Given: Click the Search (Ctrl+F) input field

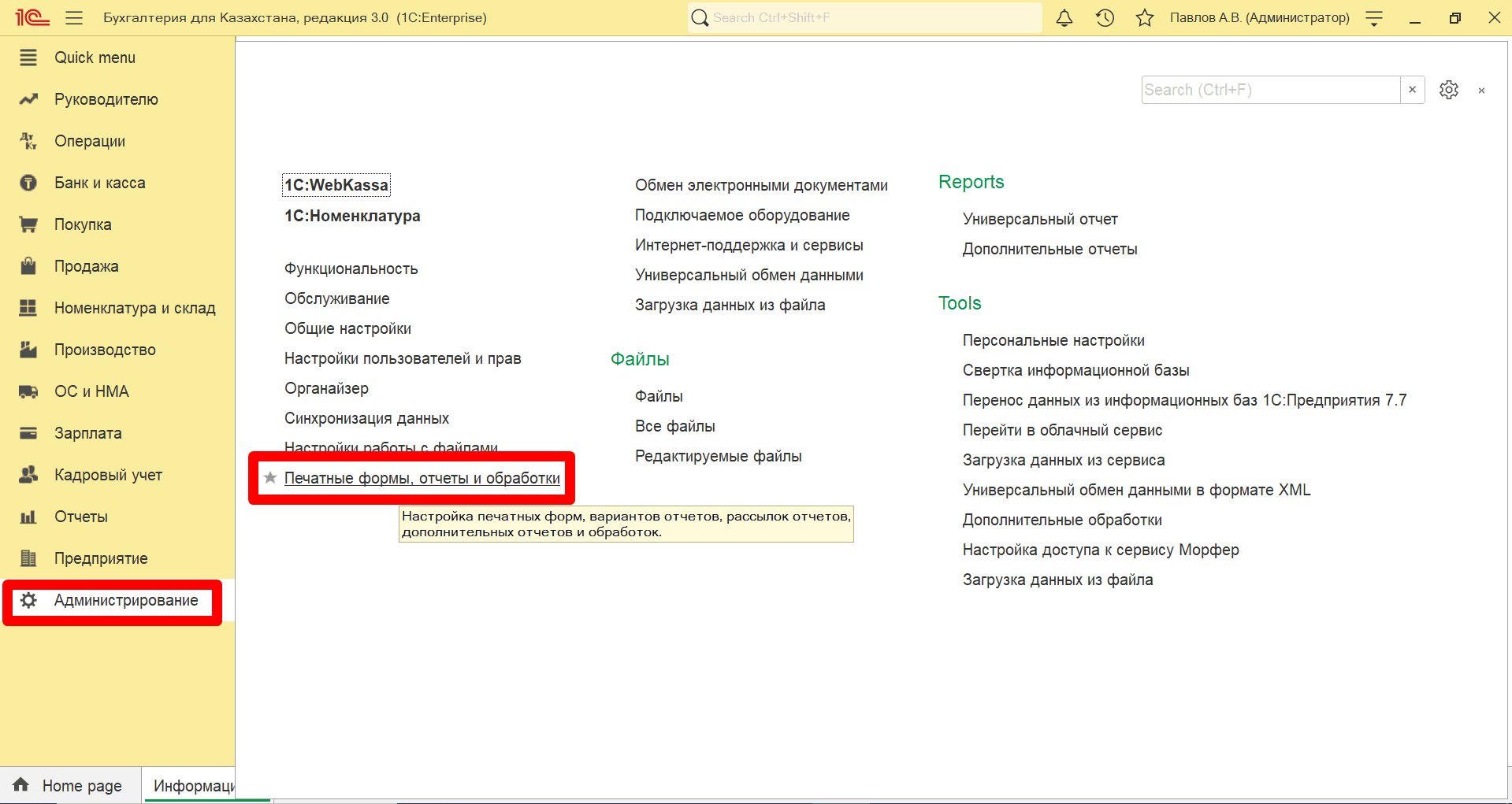Looking at the screenshot, I should pos(1271,90).
